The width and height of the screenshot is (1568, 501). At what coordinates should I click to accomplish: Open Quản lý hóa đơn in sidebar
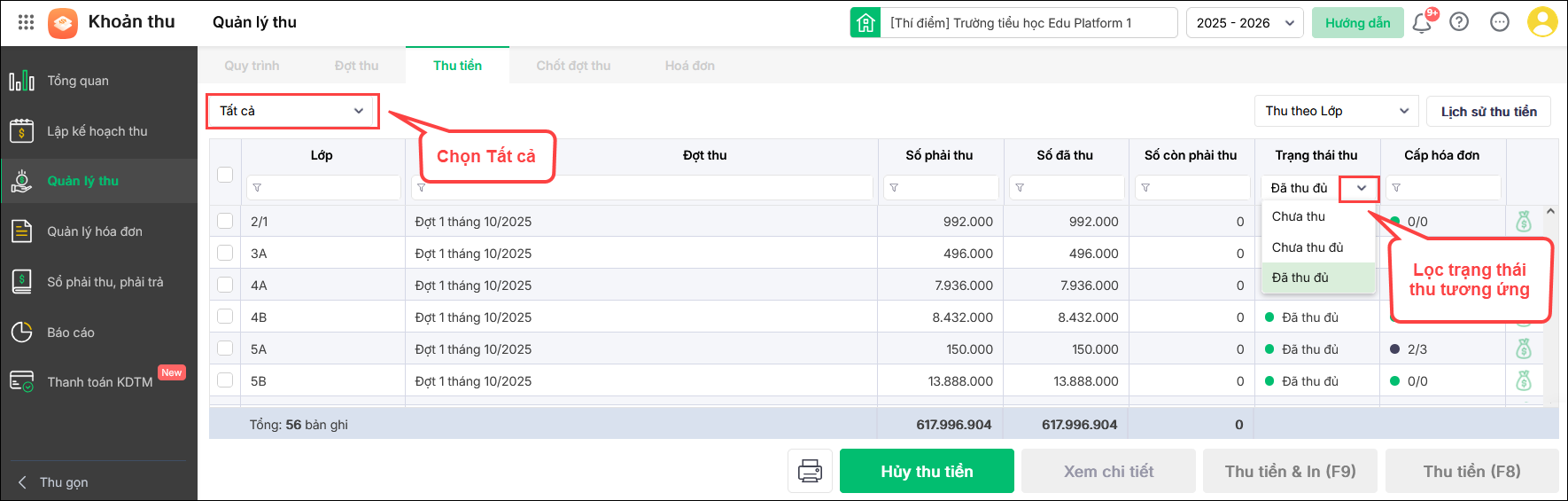click(94, 231)
